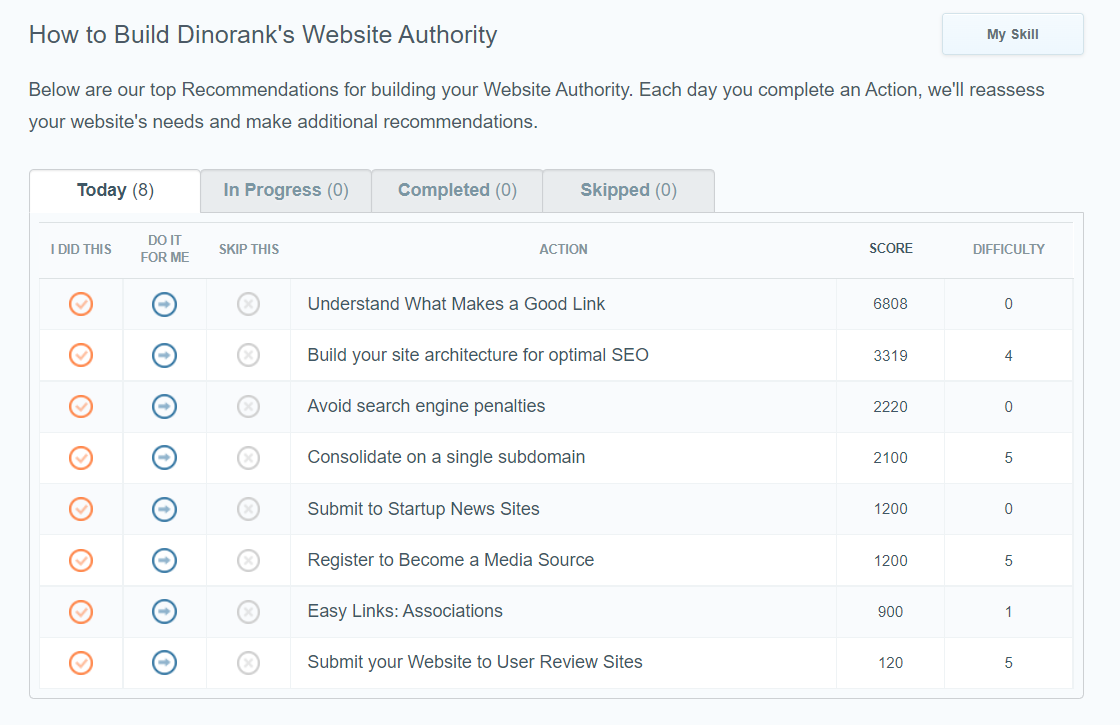Mark 'Avoid search engine penalties' as done
Viewport: 1120px width, 725px height.
click(x=81, y=406)
